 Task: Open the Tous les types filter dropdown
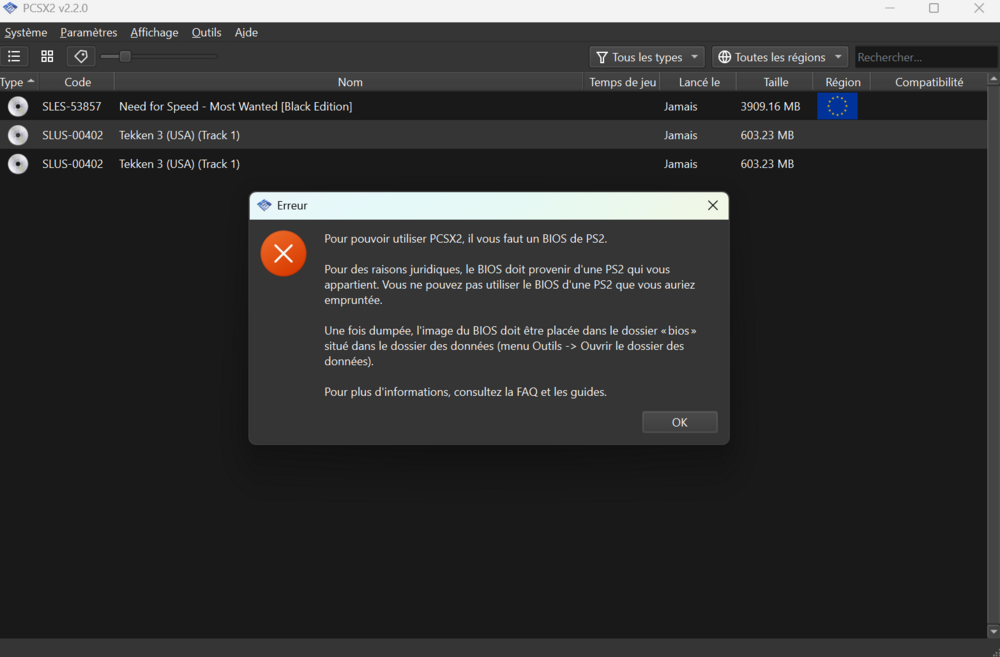647,57
